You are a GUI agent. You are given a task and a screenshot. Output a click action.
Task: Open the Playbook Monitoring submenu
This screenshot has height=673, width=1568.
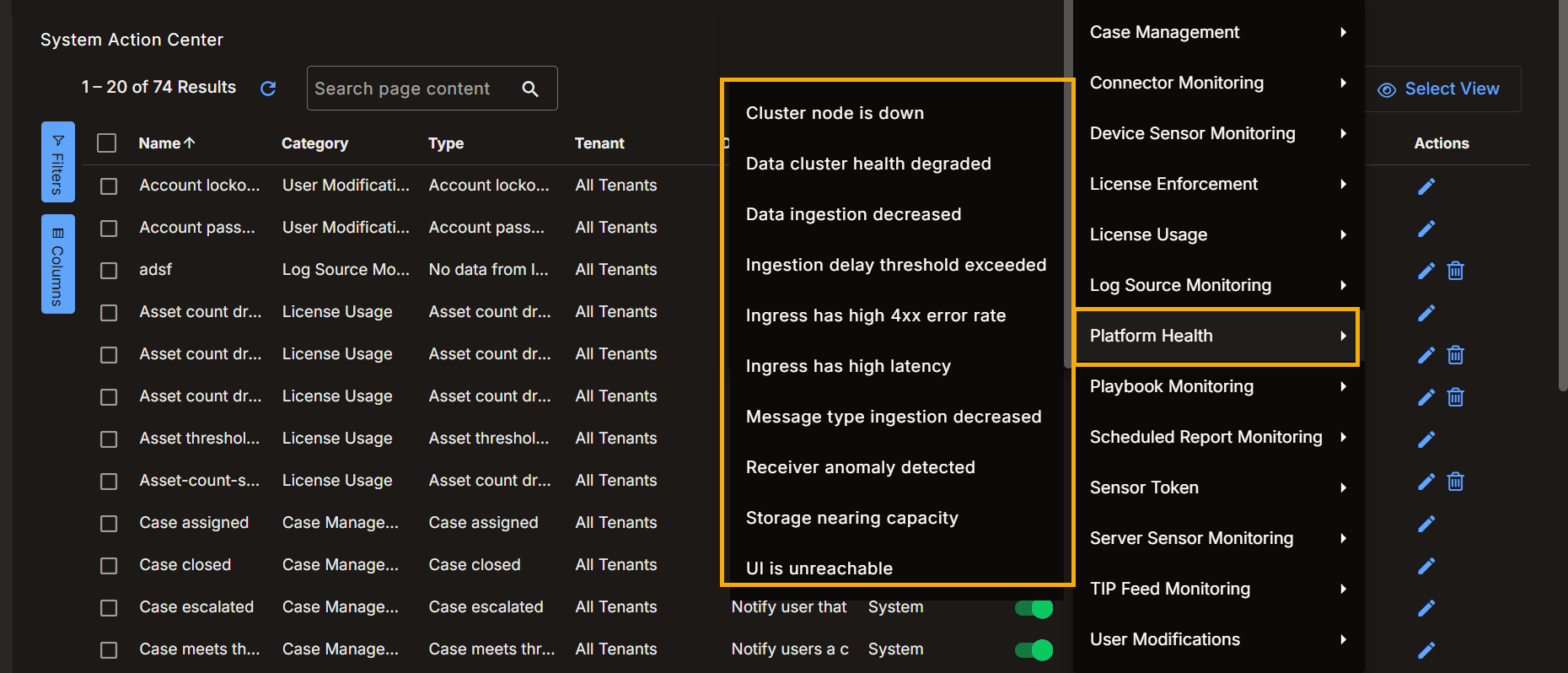click(x=1218, y=386)
